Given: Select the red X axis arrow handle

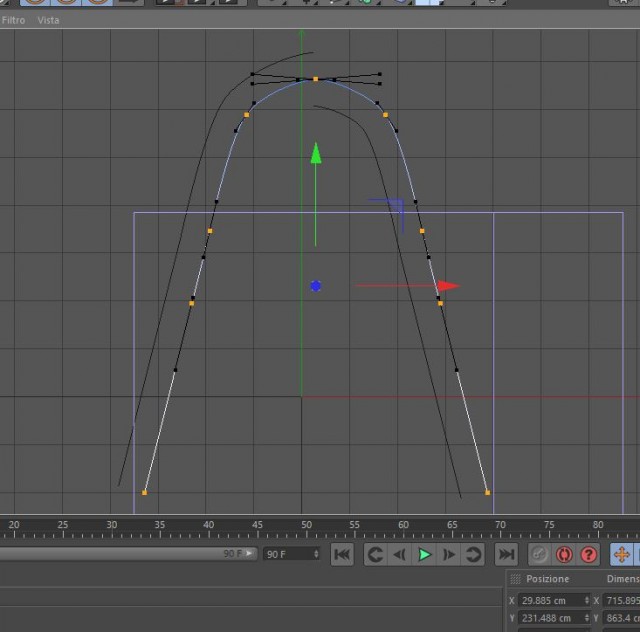Looking at the screenshot, I should pyautogui.click(x=449, y=286).
